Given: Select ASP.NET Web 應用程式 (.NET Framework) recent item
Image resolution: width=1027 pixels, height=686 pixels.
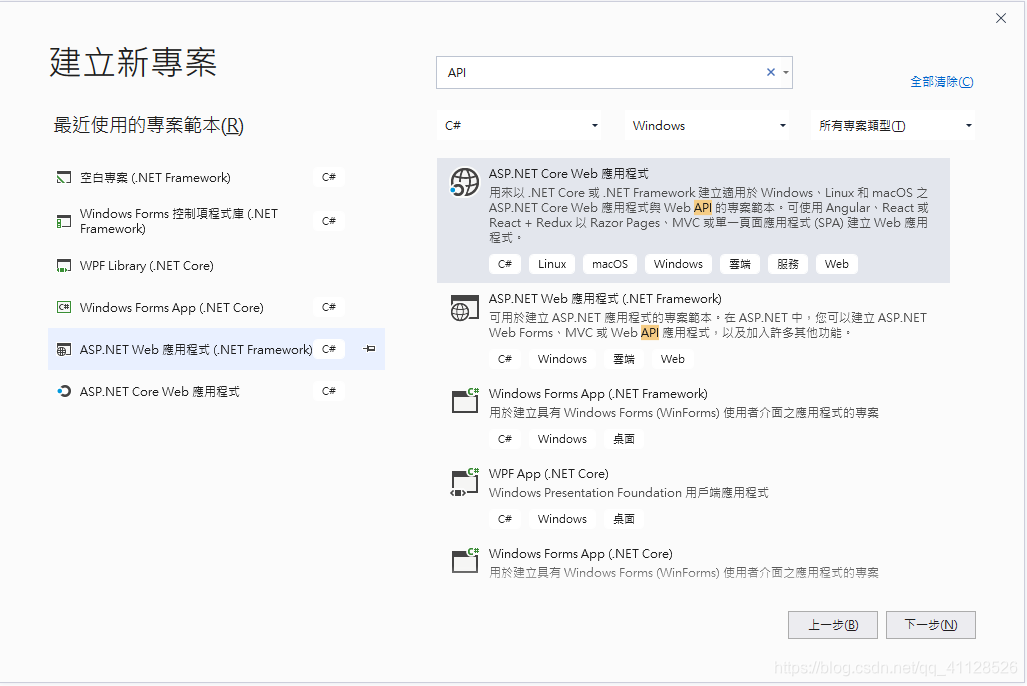Looking at the screenshot, I should click(216, 349).
